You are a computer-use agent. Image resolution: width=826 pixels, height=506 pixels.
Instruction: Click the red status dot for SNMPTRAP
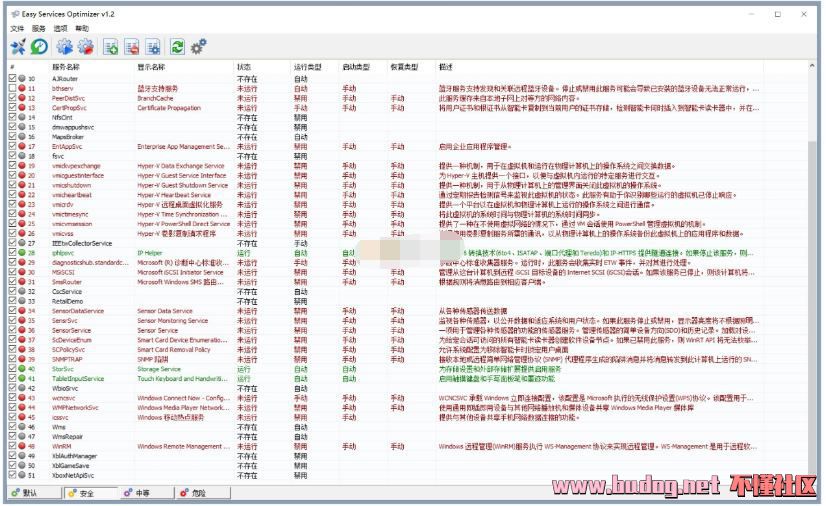tap(22, 359)
